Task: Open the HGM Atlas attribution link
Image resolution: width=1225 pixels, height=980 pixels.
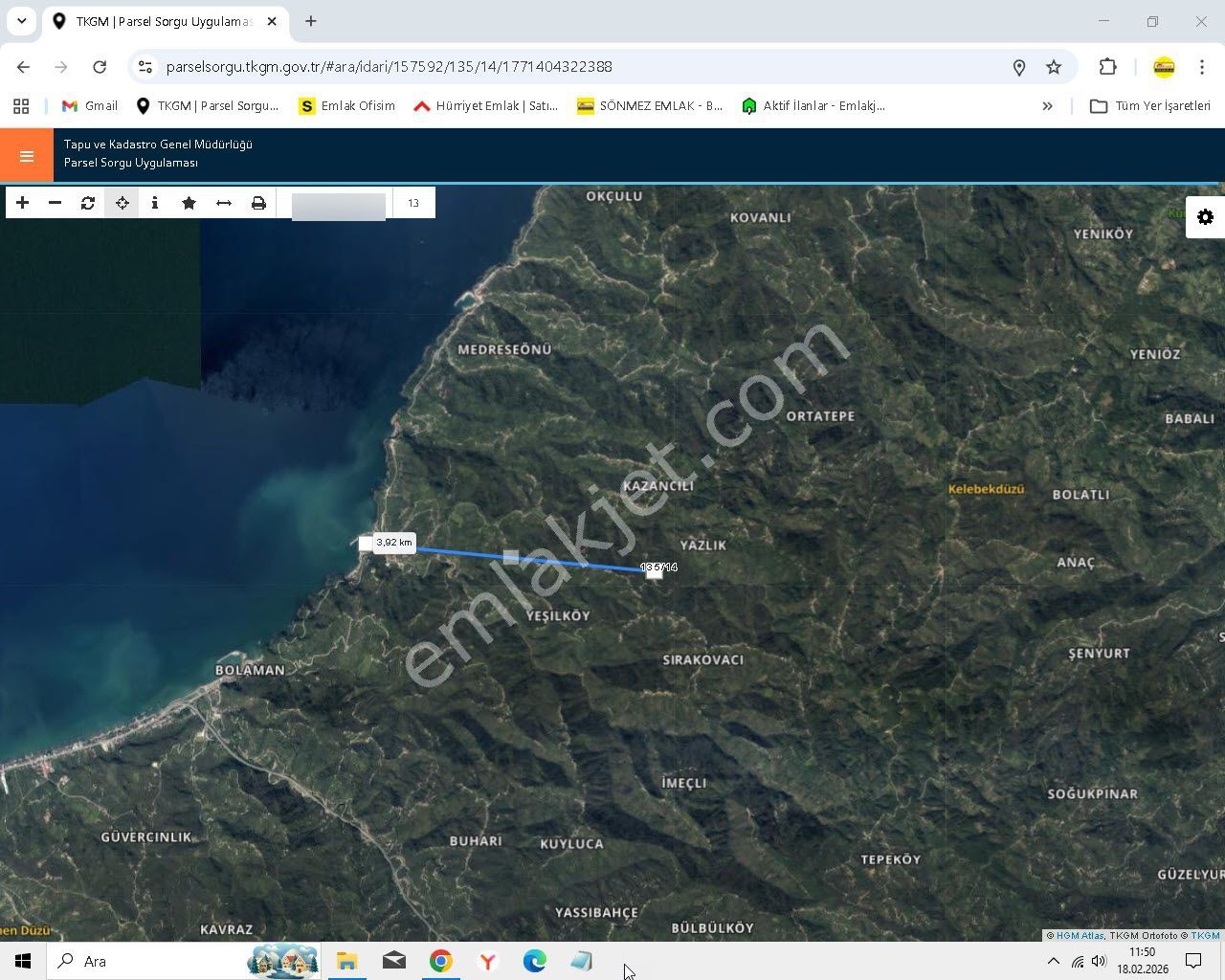Action: tap(1076, 936)
